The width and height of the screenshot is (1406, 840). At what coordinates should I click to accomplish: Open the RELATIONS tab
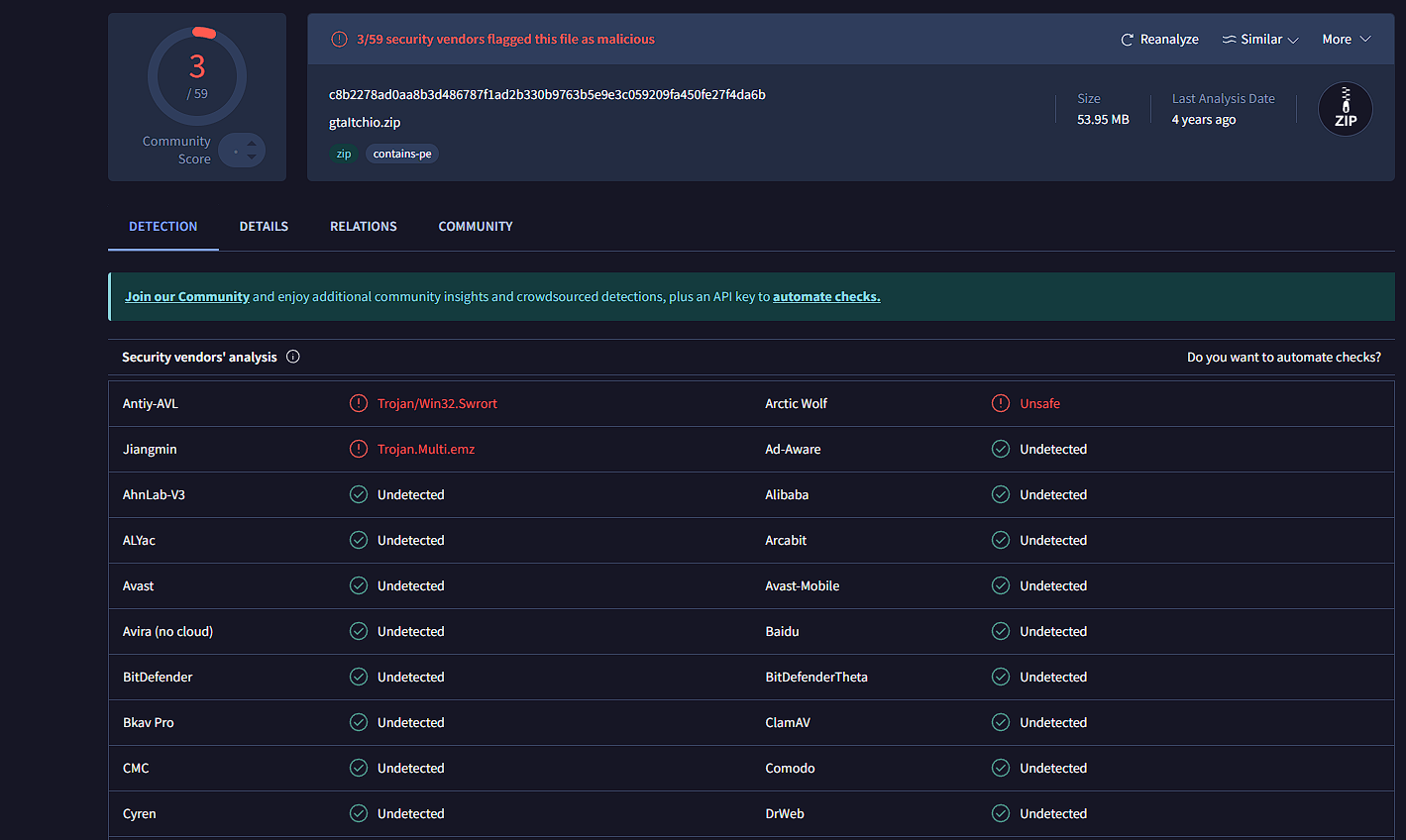click(364, 227)
